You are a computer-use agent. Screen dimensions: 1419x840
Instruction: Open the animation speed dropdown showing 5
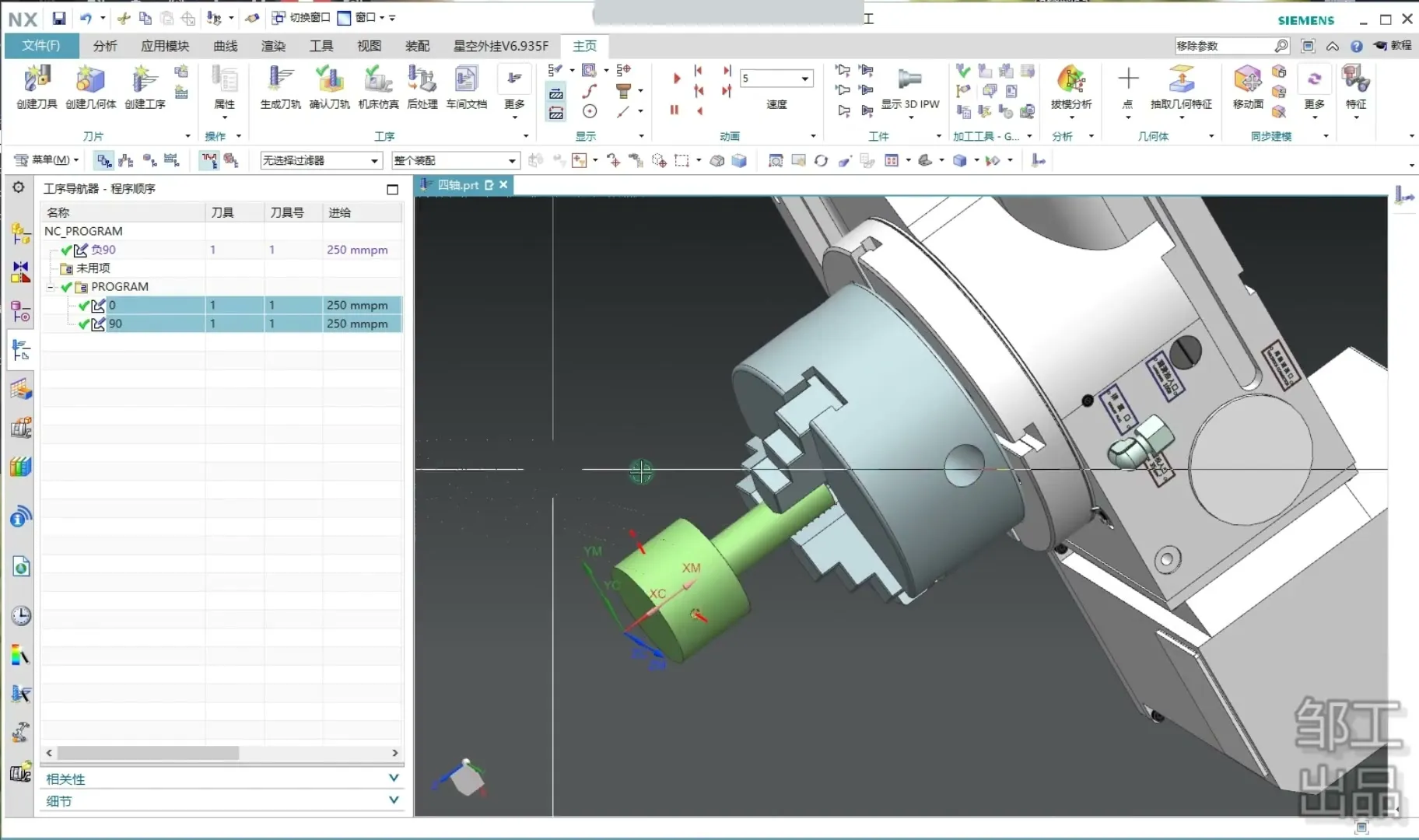pos(804,79)
